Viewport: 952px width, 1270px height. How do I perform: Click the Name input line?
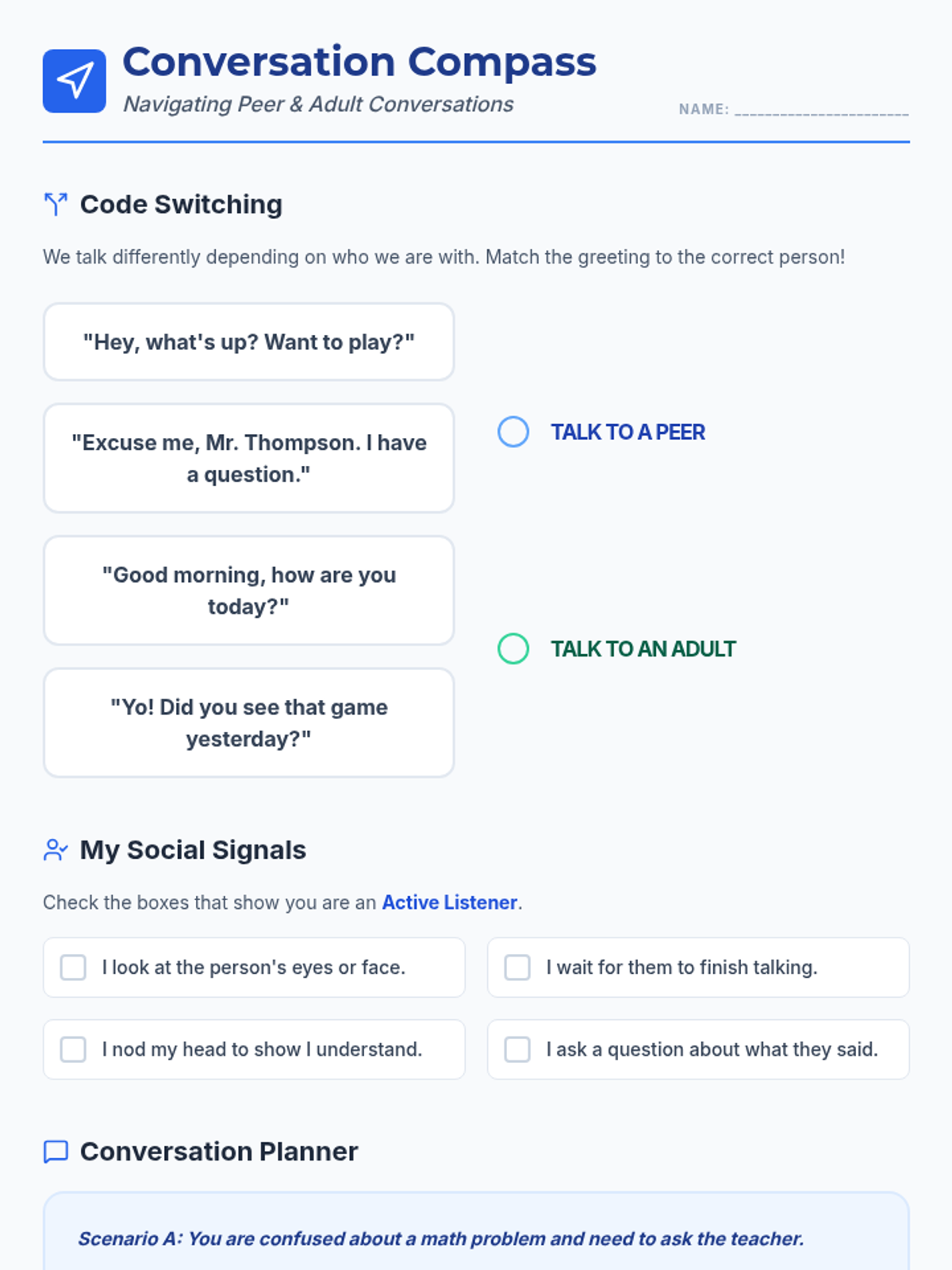821,110
